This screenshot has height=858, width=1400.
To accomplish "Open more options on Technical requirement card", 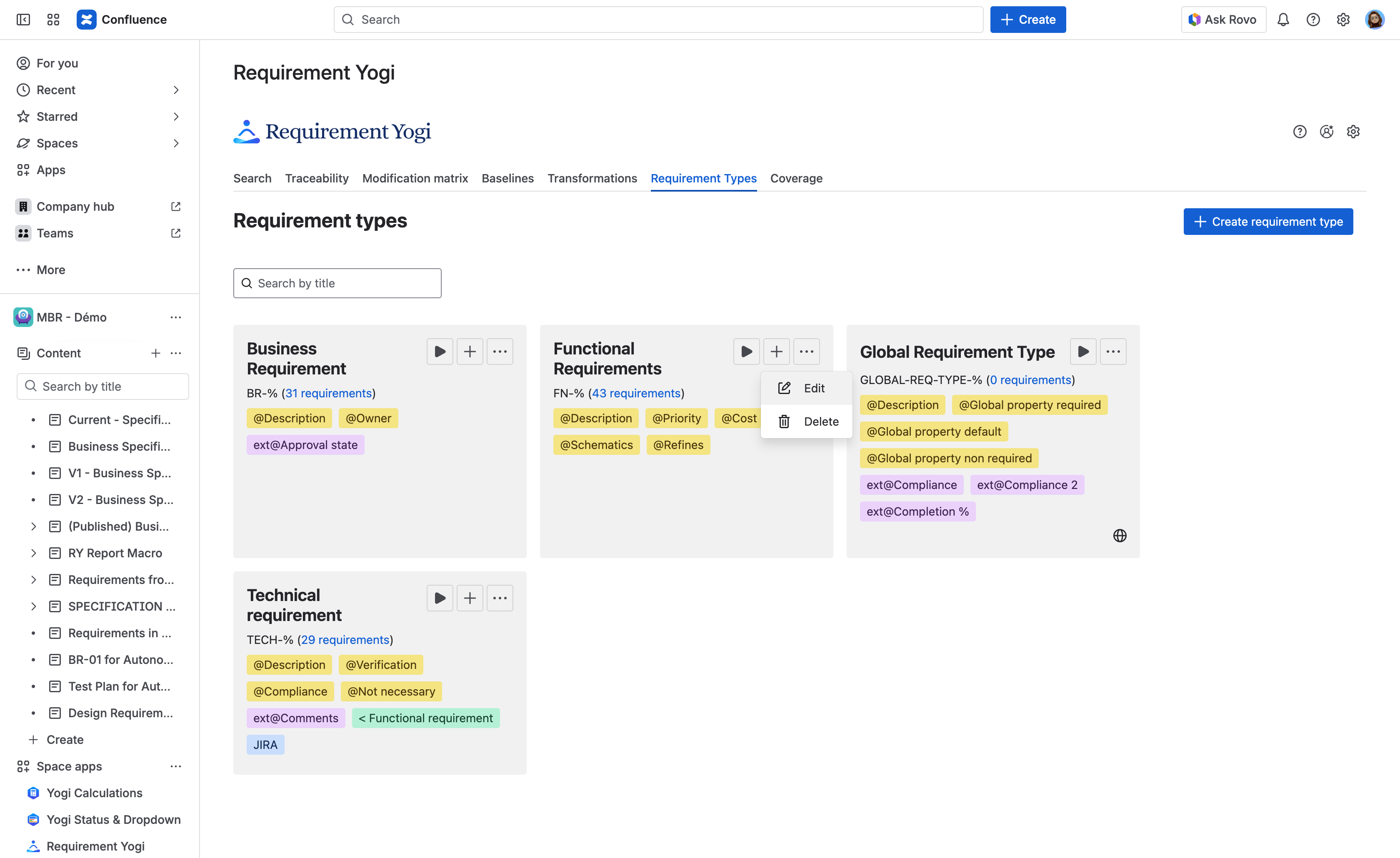I will [x=500, y=597].
